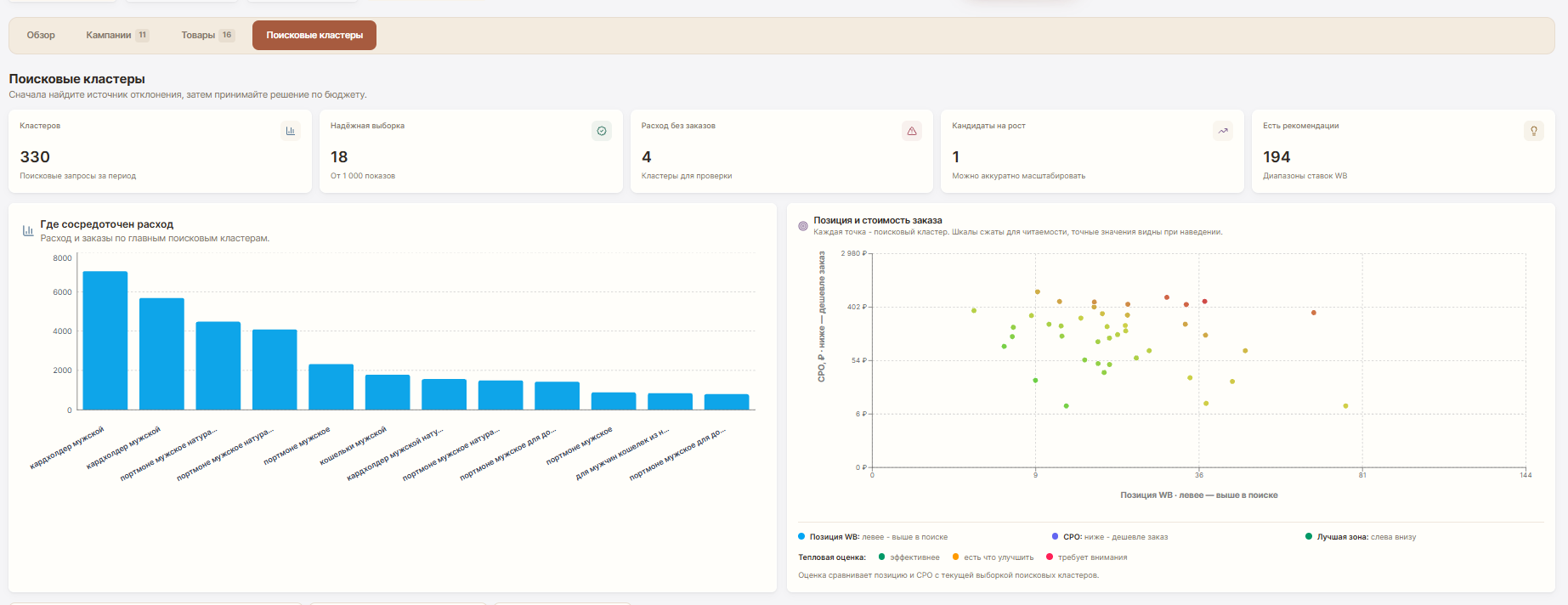Select the tallest bar in the spend chart

pos(105,341)
